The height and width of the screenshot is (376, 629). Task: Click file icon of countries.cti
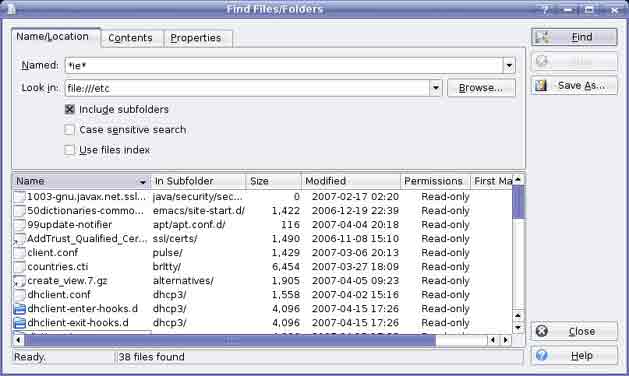pos(20,267)
